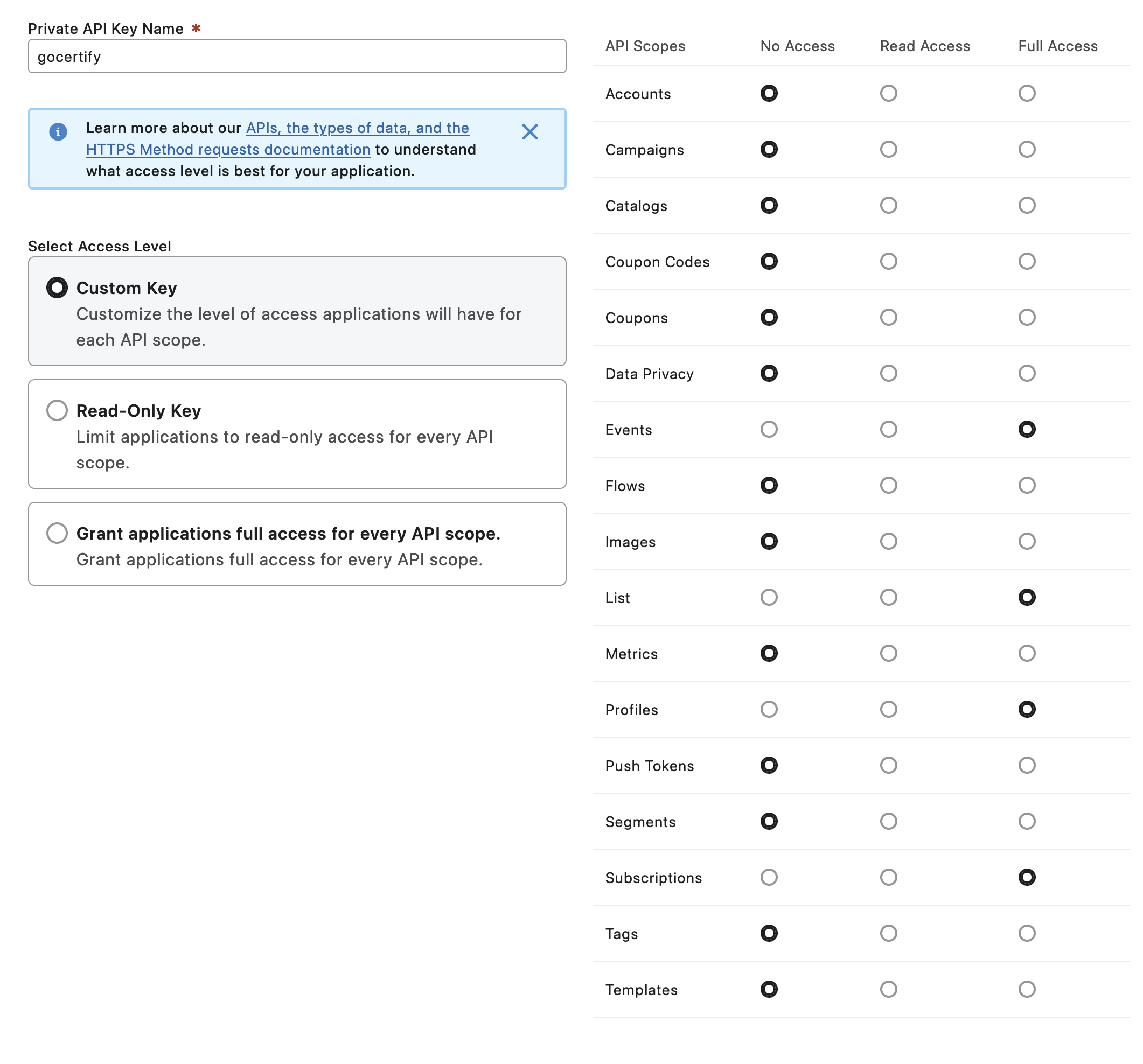
Task: Set Profiles scope to No Access
Action: click(x=769, y=709)
